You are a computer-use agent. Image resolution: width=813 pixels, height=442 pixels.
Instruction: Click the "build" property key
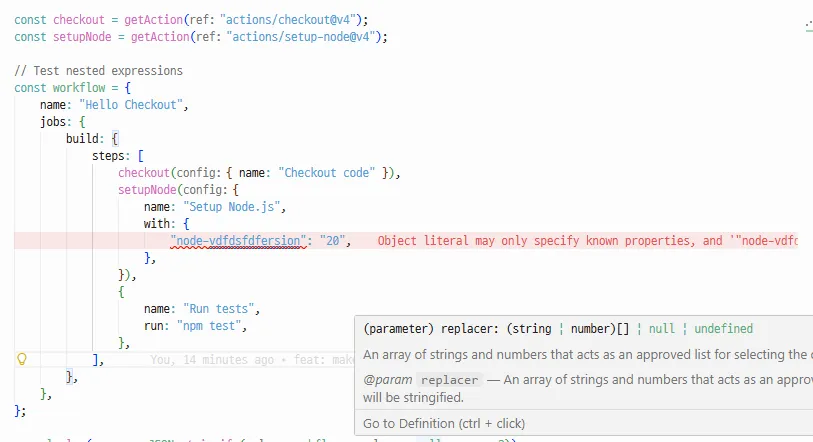click(x=85, y=138)
